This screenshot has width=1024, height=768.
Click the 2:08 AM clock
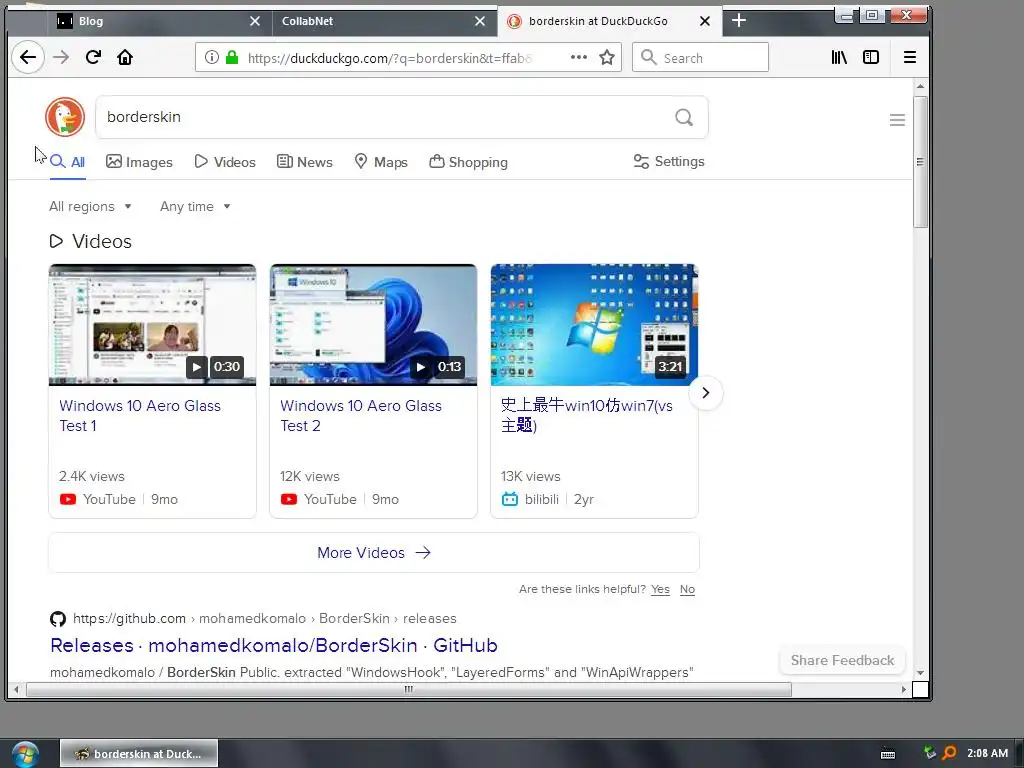click(x=987, y=753)
